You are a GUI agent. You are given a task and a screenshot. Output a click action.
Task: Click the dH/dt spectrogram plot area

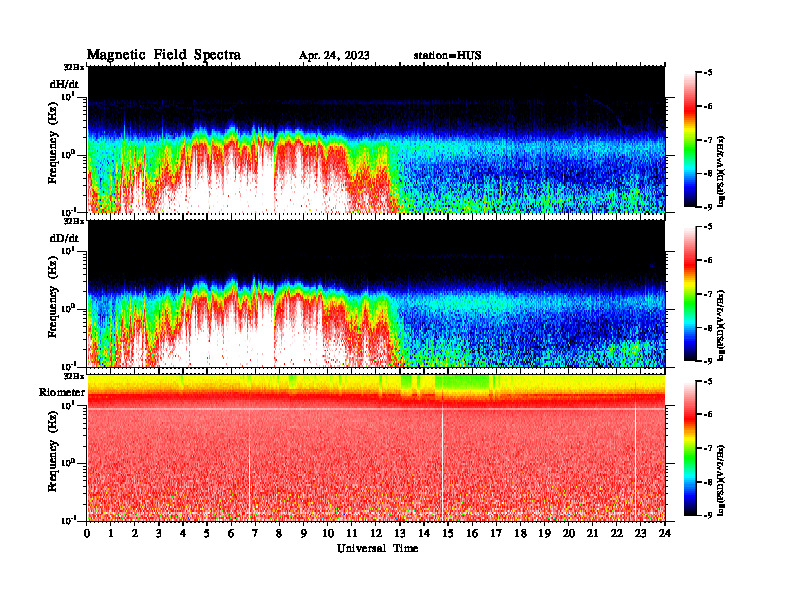point(376,139)
